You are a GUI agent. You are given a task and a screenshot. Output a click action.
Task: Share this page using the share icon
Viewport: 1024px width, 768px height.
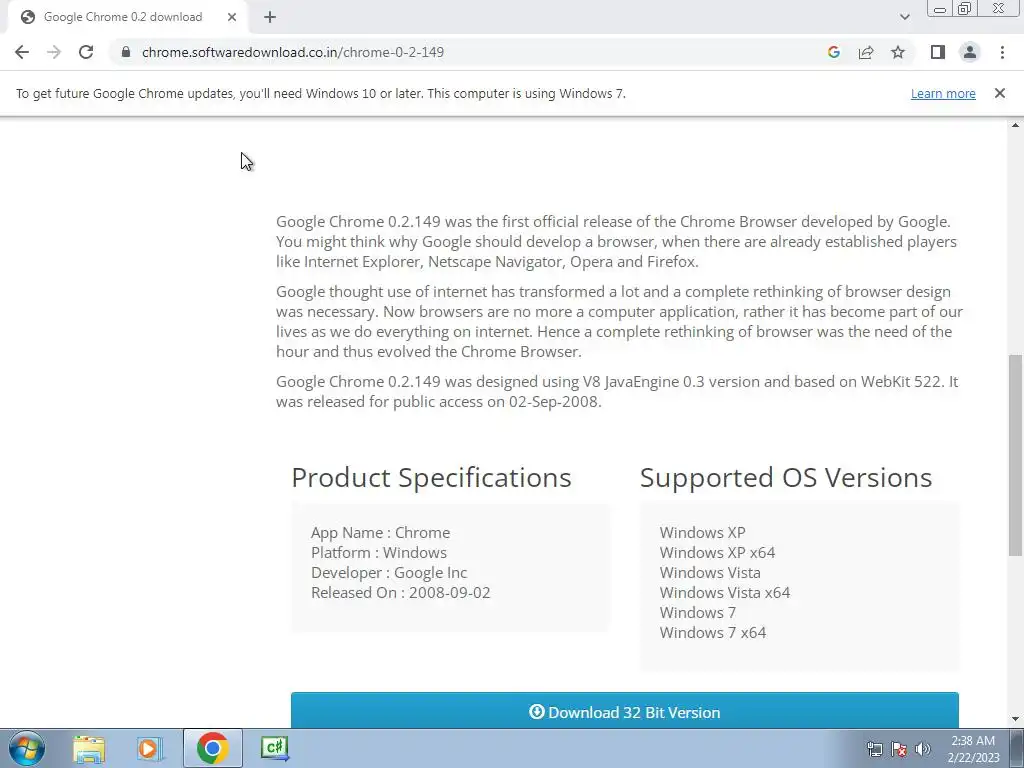(866, 52)
